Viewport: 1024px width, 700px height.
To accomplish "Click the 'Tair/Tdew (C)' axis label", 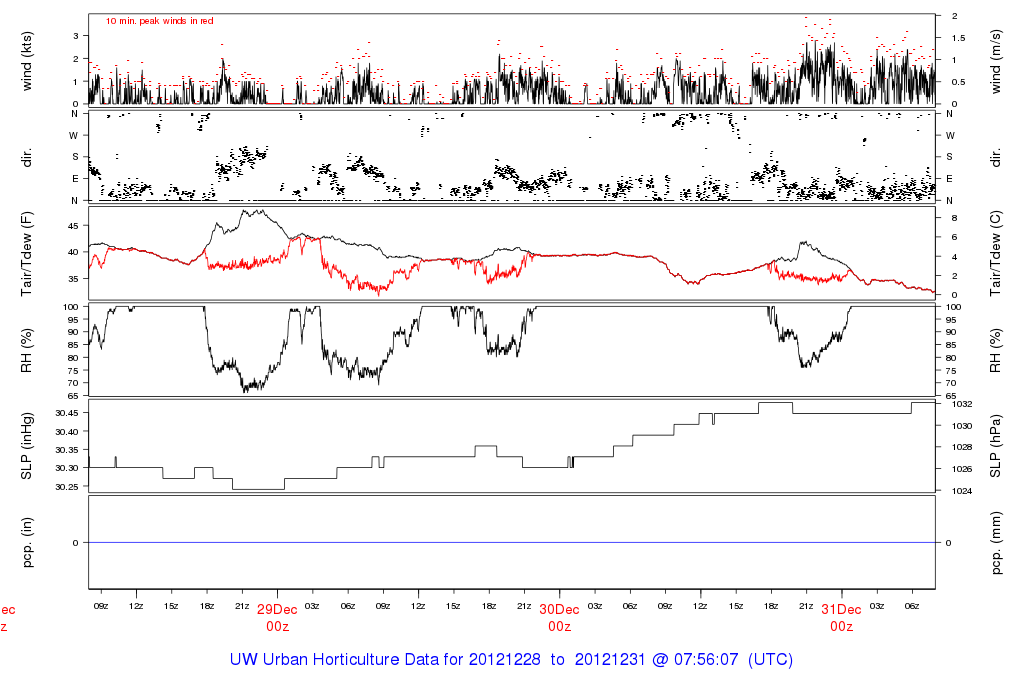I will (995, 253).
